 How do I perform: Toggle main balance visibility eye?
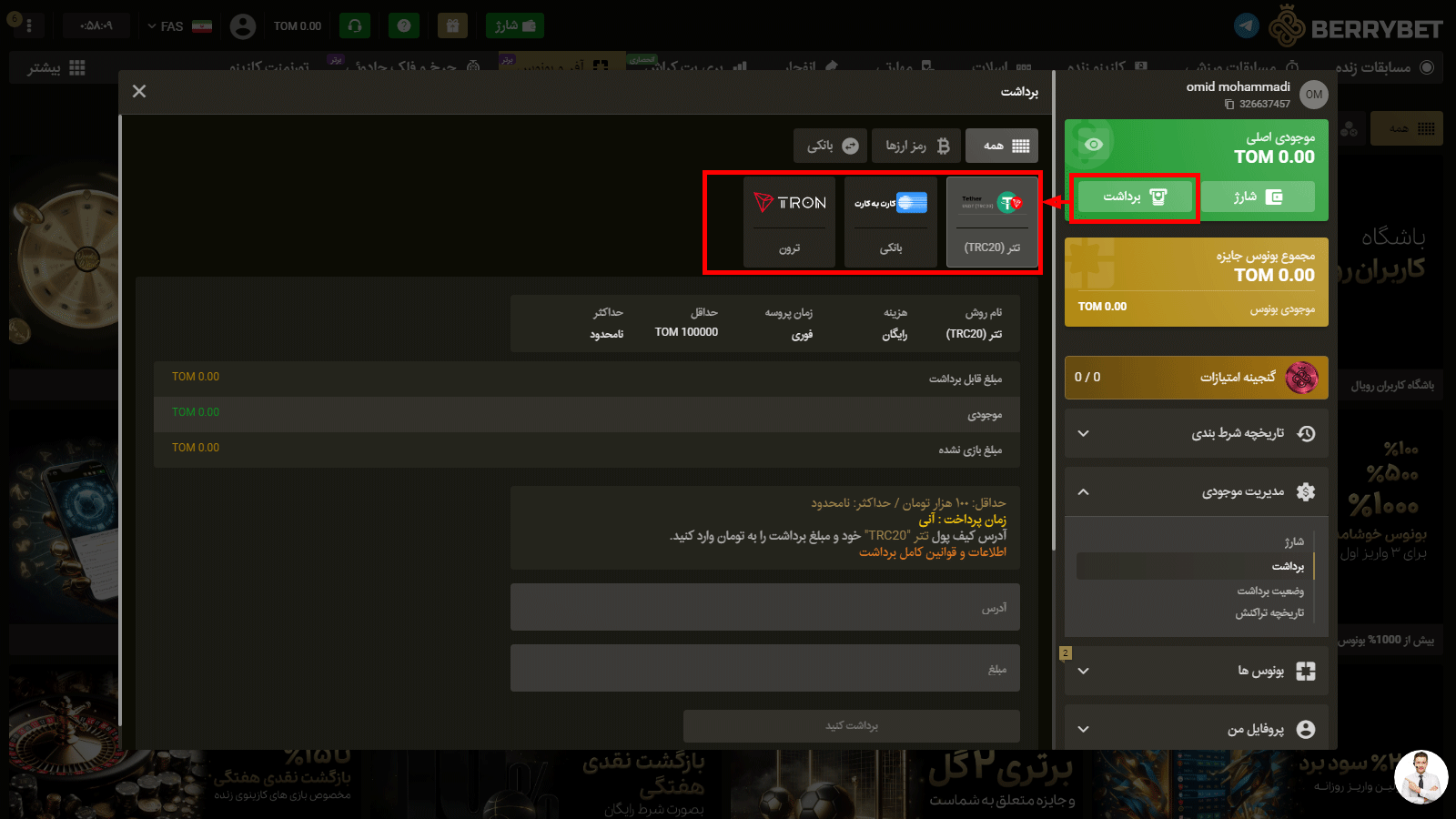tap(1094, 144)
